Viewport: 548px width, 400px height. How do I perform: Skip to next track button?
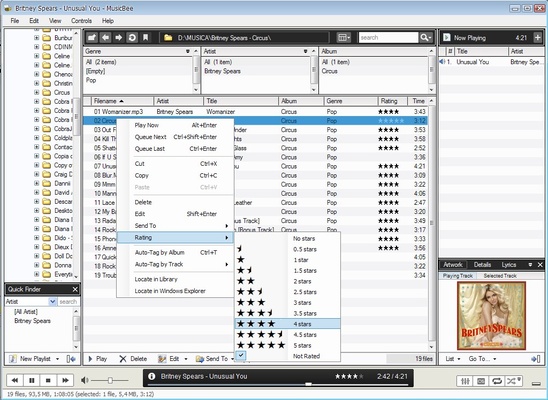coord(65,380)
